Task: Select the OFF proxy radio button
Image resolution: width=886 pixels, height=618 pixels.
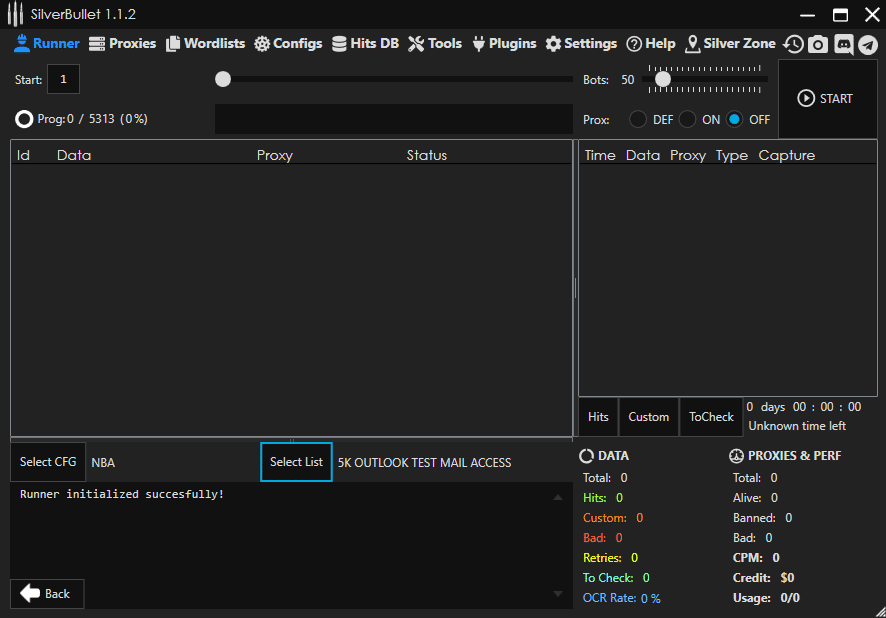Action: pos(735,119)
